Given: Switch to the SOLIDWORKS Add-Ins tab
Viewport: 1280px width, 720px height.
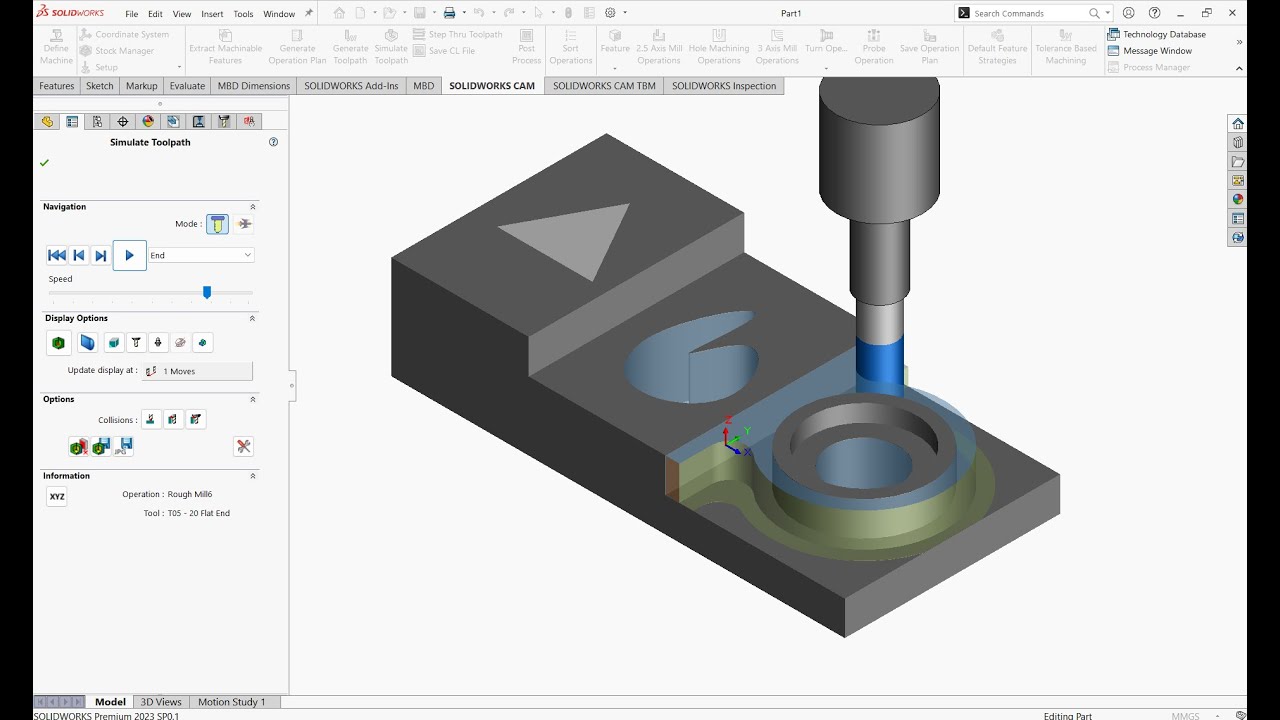Looking at the screenshot, I should pyautogui.click(x=351, y=86).
